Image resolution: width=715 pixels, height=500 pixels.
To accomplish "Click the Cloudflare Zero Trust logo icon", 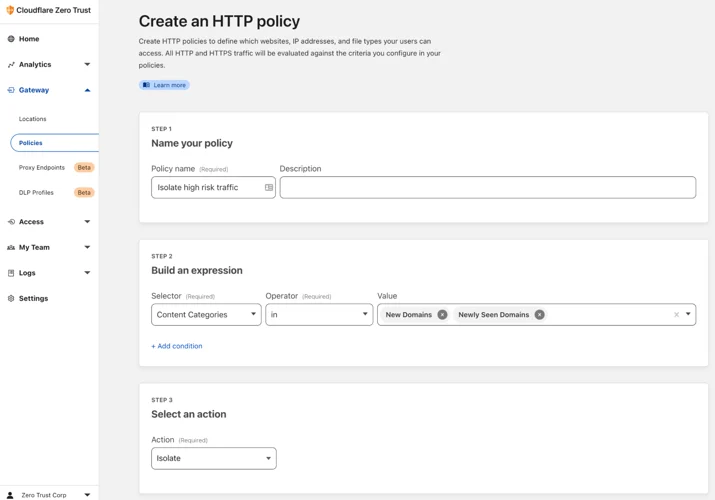I will [10, 10].
